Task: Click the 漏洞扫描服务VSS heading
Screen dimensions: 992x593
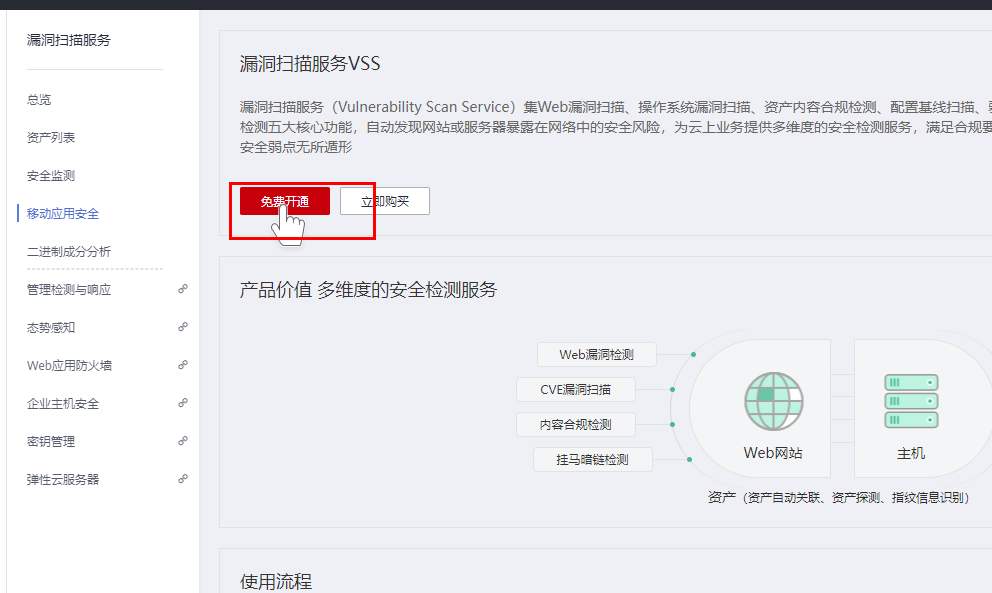Action: (310, 64)
